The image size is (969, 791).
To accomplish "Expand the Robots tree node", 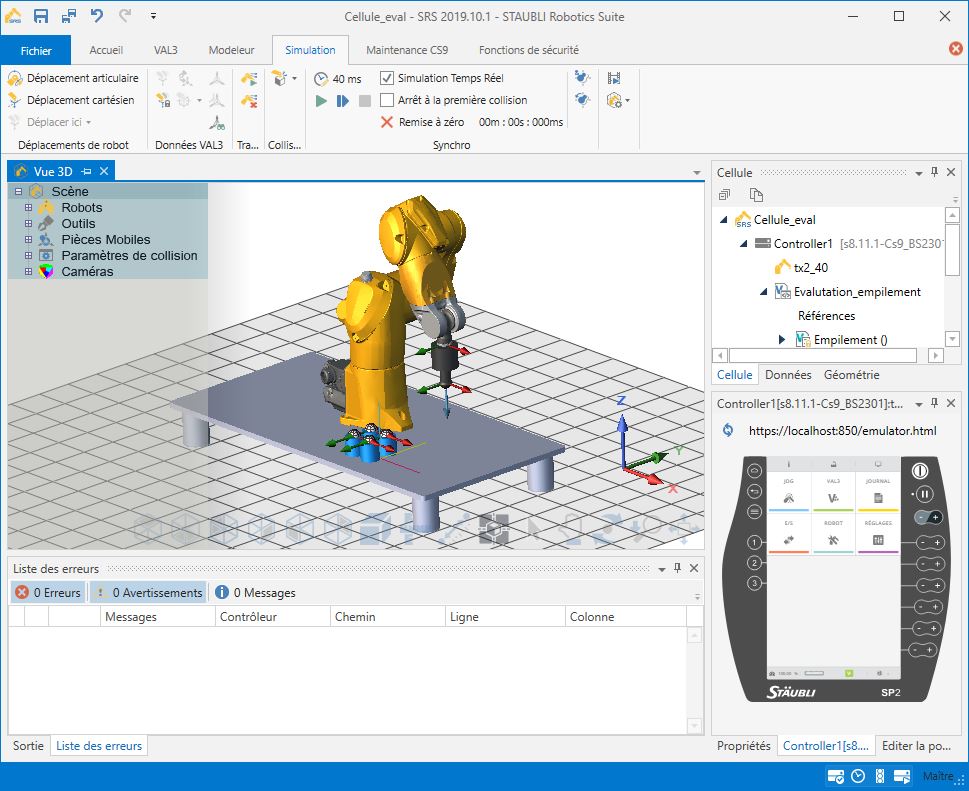I will point(29,208).
